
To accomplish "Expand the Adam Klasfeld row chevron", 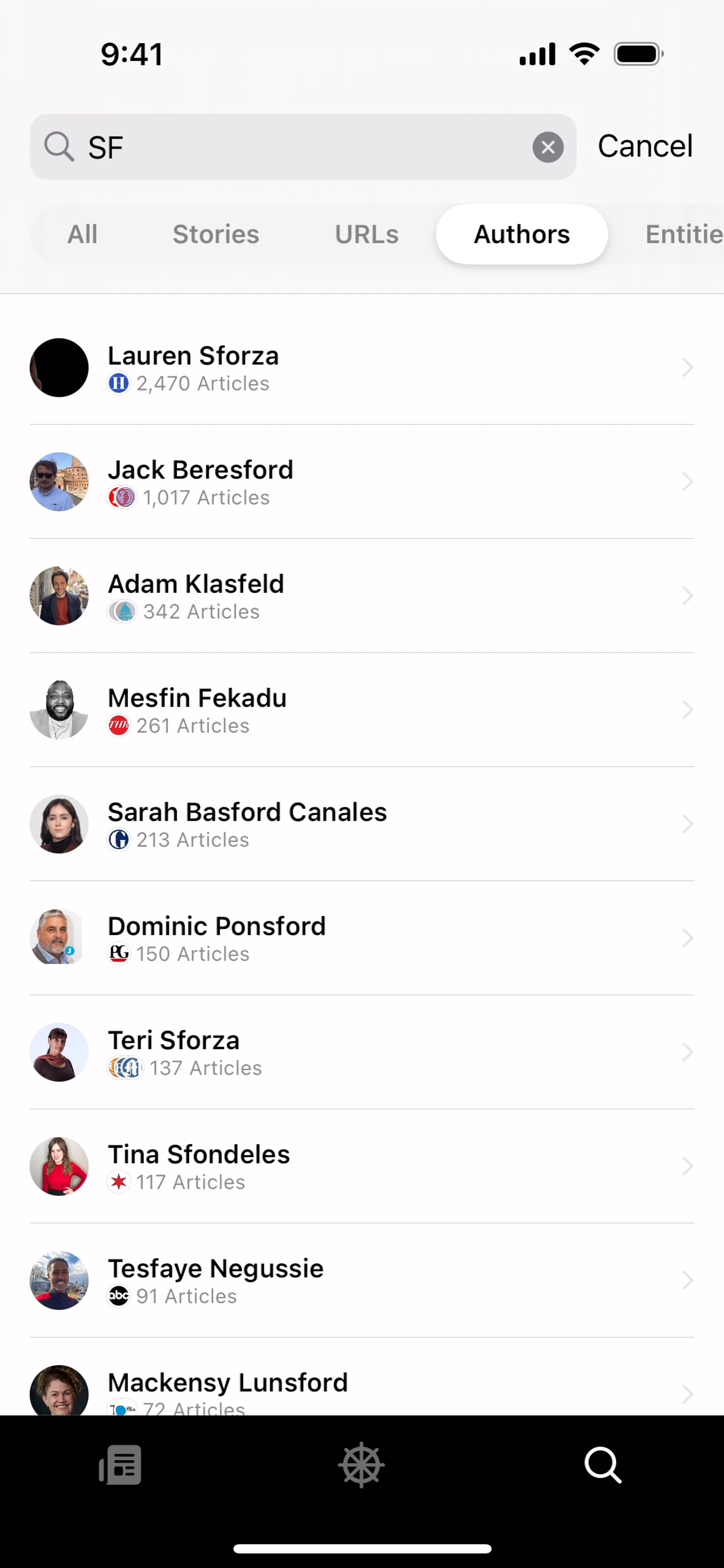I will pos(687,596).
